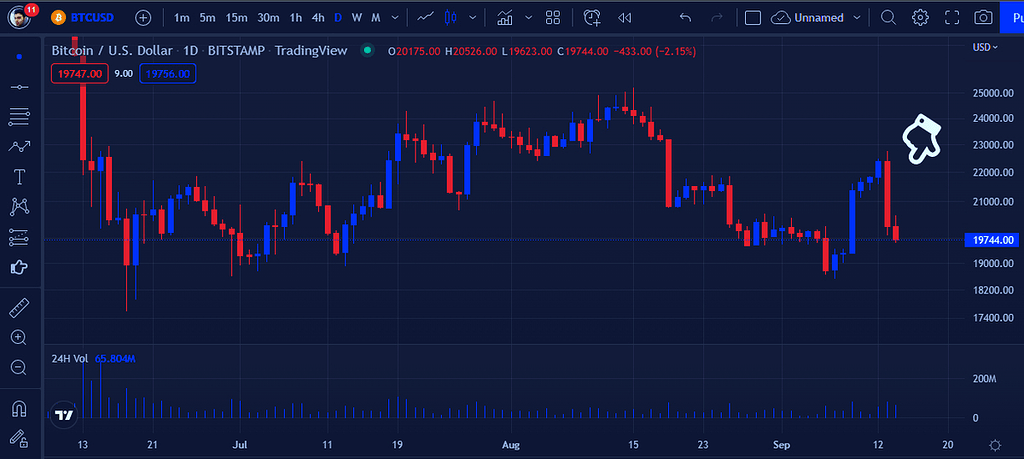Open the create alert clock icon
Screen dimensions: 1024x459
point(593,17)
